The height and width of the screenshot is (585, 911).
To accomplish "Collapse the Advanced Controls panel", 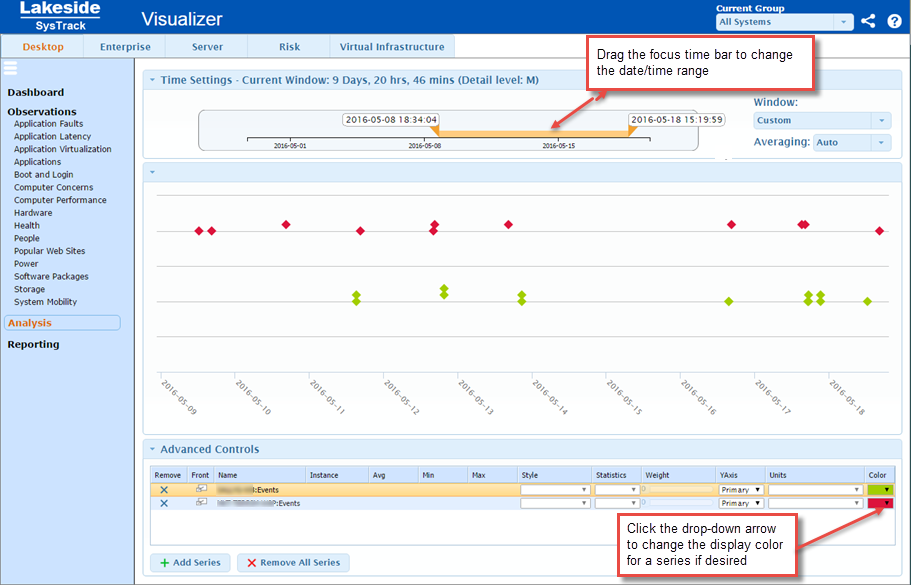I will (152, 450).
